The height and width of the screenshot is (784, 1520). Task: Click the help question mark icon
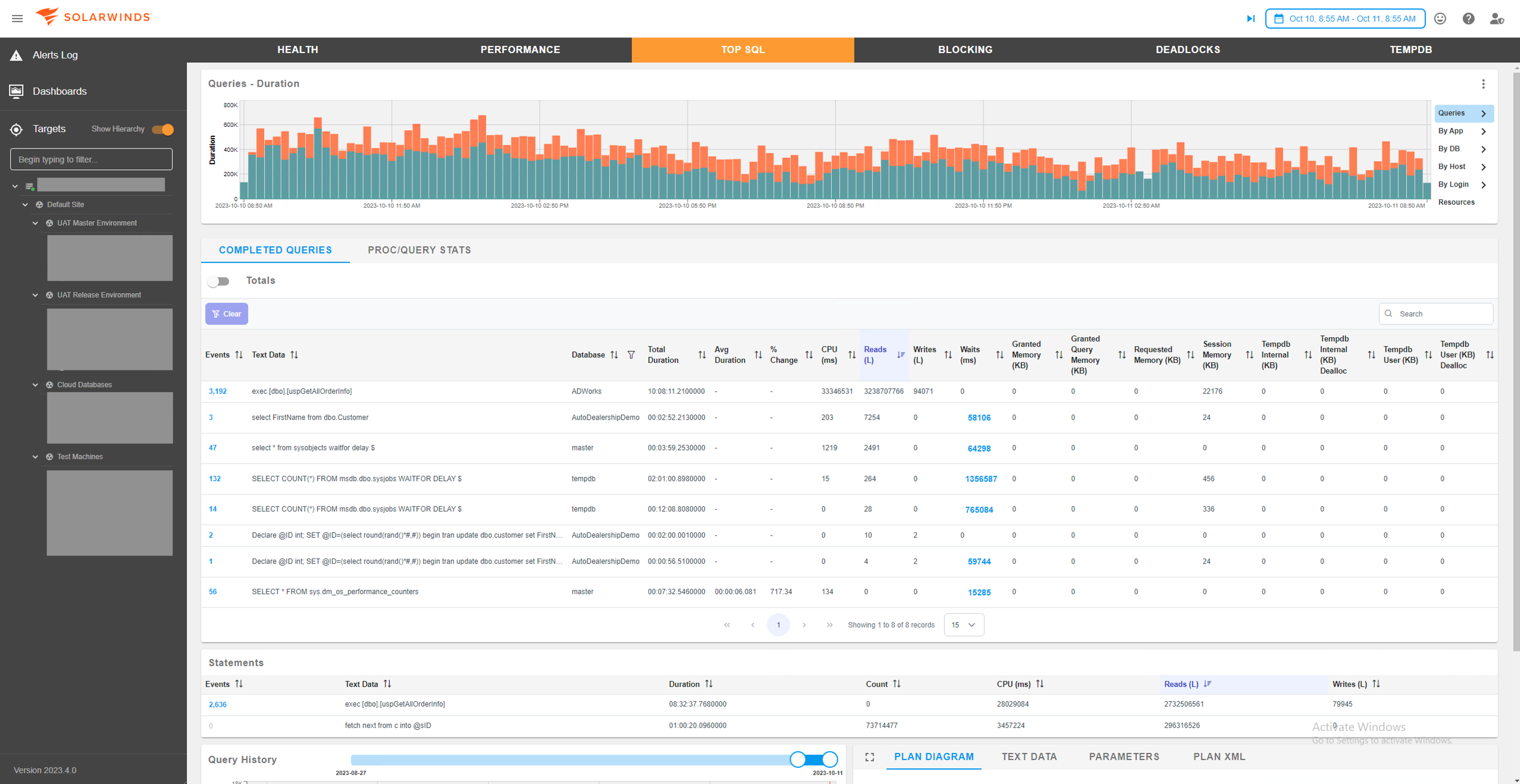[1468, 18]
